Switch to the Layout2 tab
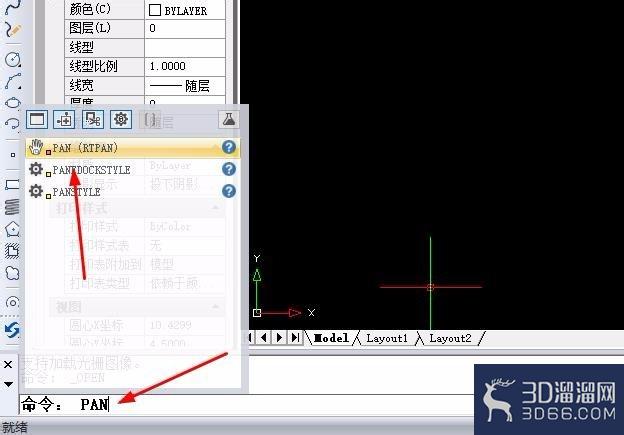Image resolution: width=624 pixels, height=435 pixels. pos(450,338)
